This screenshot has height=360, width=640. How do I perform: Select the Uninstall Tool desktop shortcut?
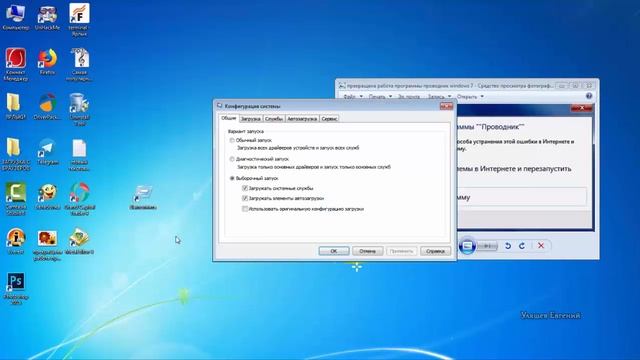pyautogui.click(x=79, y=109)
